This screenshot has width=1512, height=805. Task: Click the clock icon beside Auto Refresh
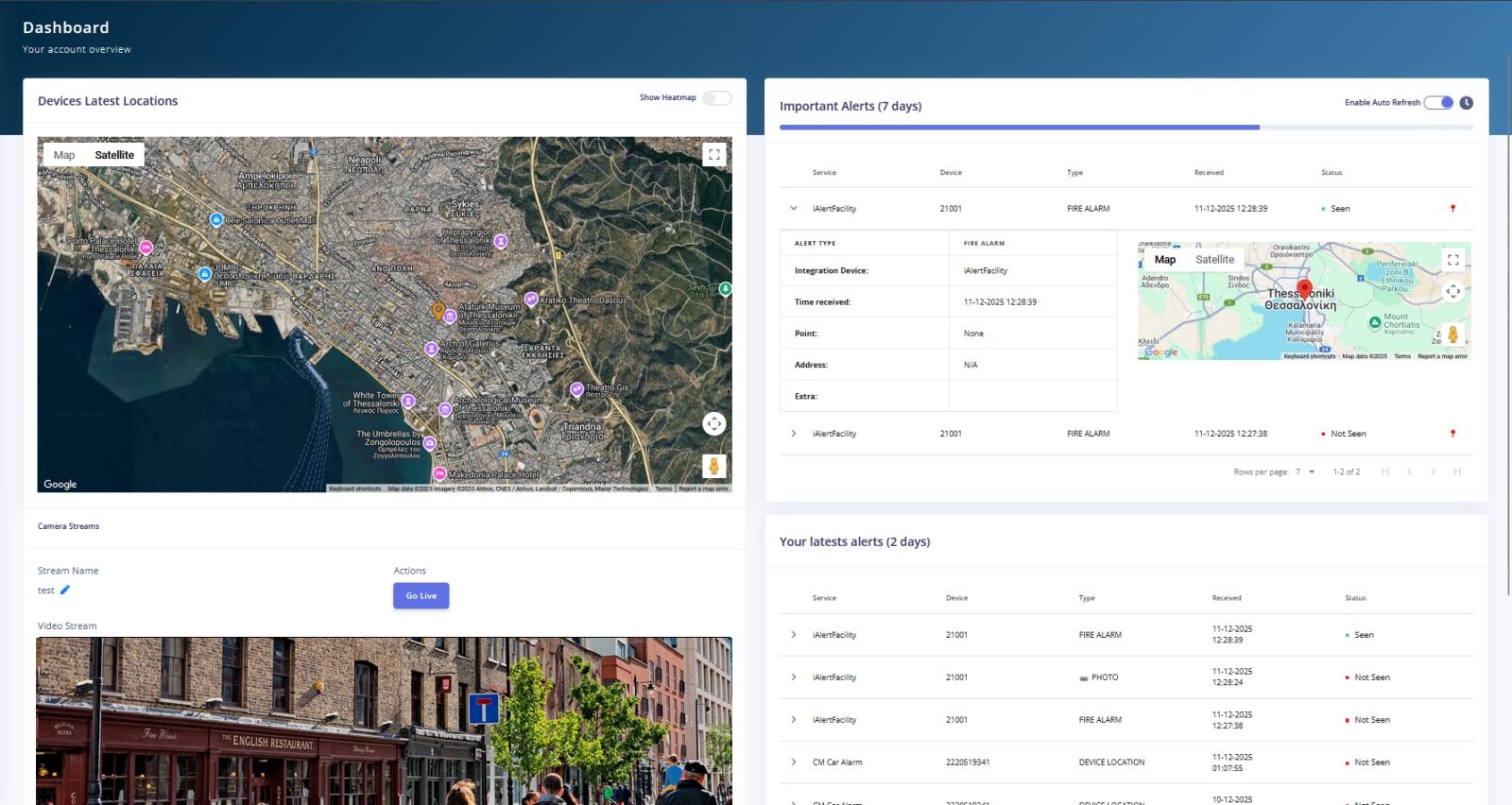pos(1467,103)
